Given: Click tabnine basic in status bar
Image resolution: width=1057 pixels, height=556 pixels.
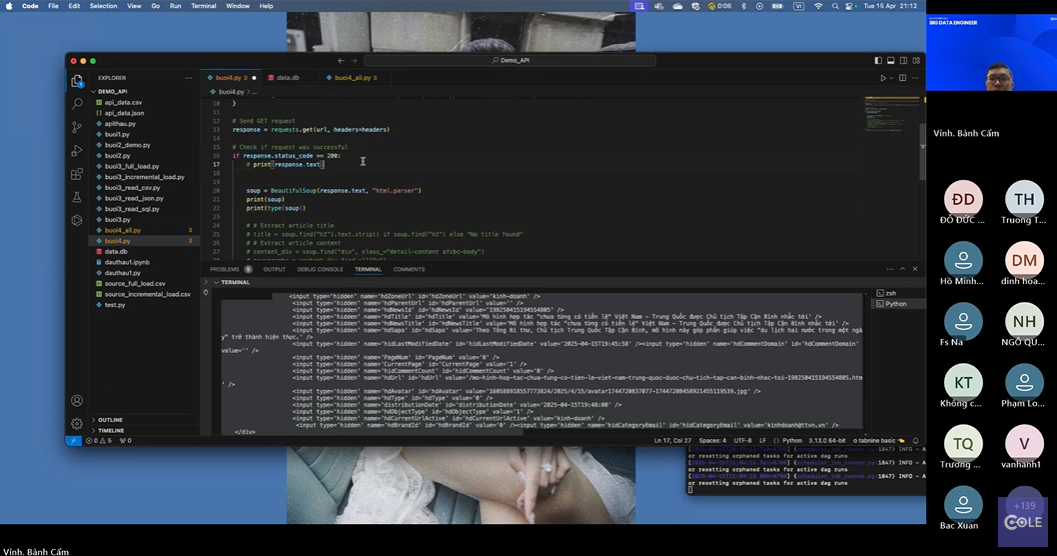Looking at the screenshot, I should coord(879,441).
